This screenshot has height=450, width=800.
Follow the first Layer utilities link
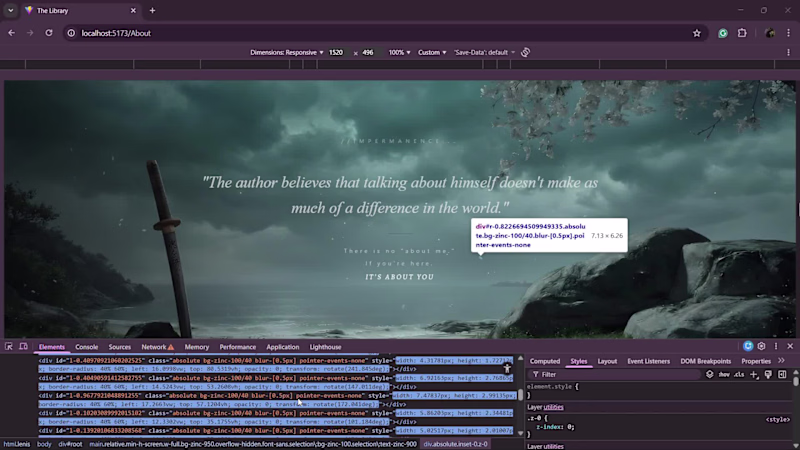[554, 407]
